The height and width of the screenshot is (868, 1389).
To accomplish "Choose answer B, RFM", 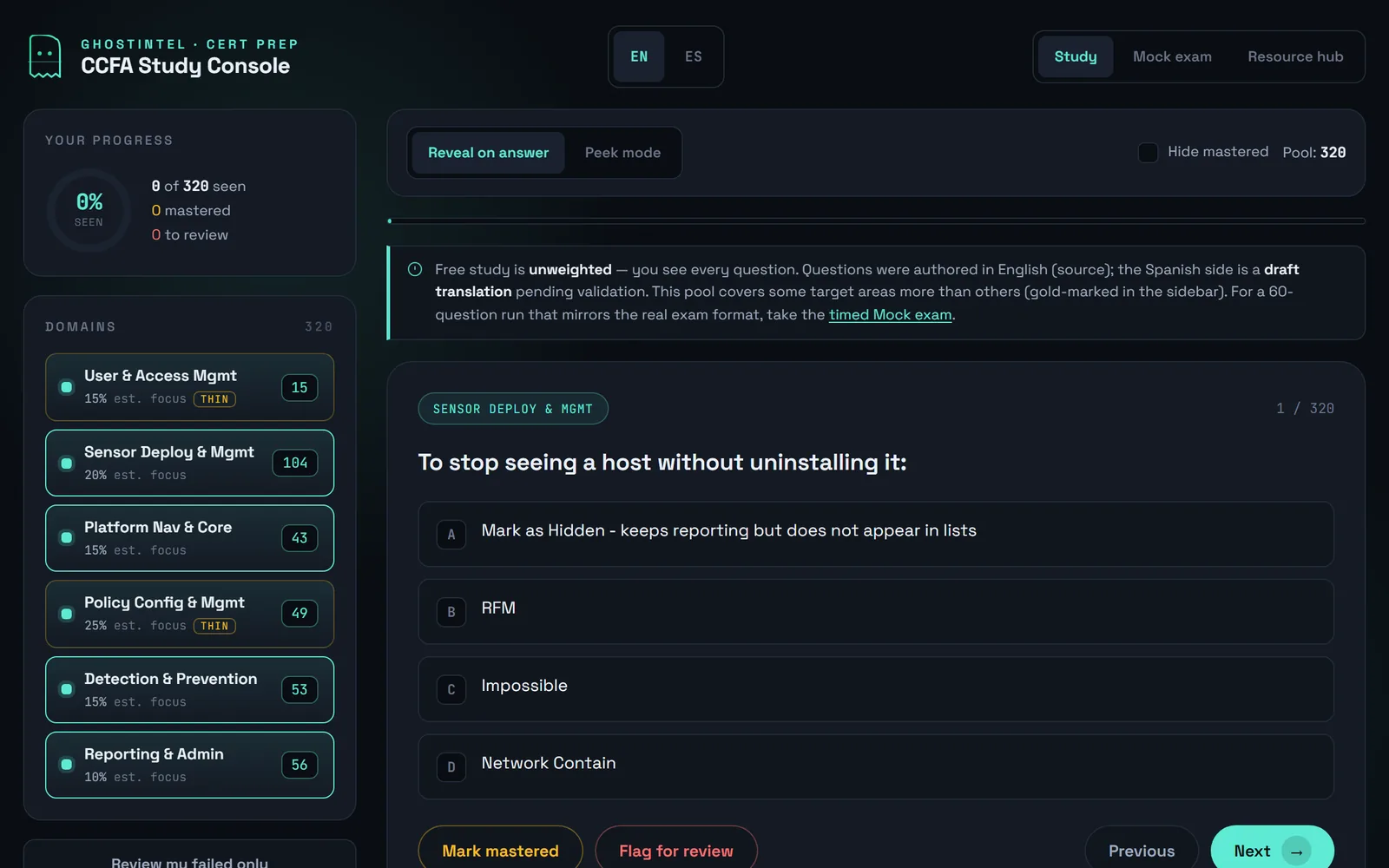I will coord(876,611).
